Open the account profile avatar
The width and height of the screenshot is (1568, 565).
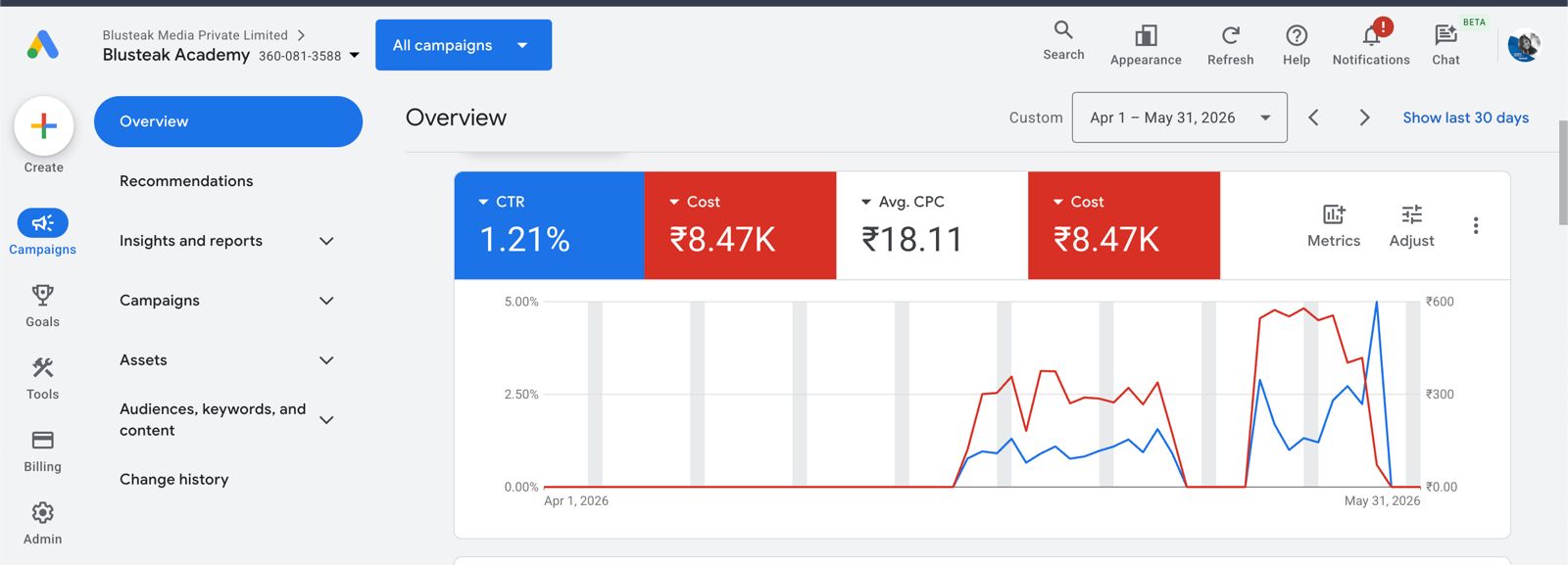[x=1524, y=45]
